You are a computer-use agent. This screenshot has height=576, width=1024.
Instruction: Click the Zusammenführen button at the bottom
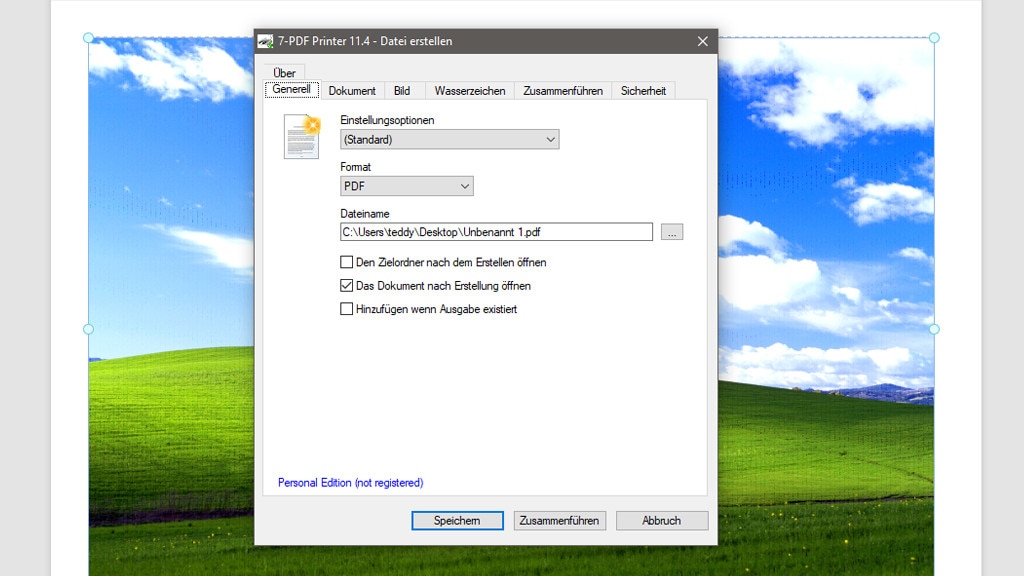coord(560,520)
